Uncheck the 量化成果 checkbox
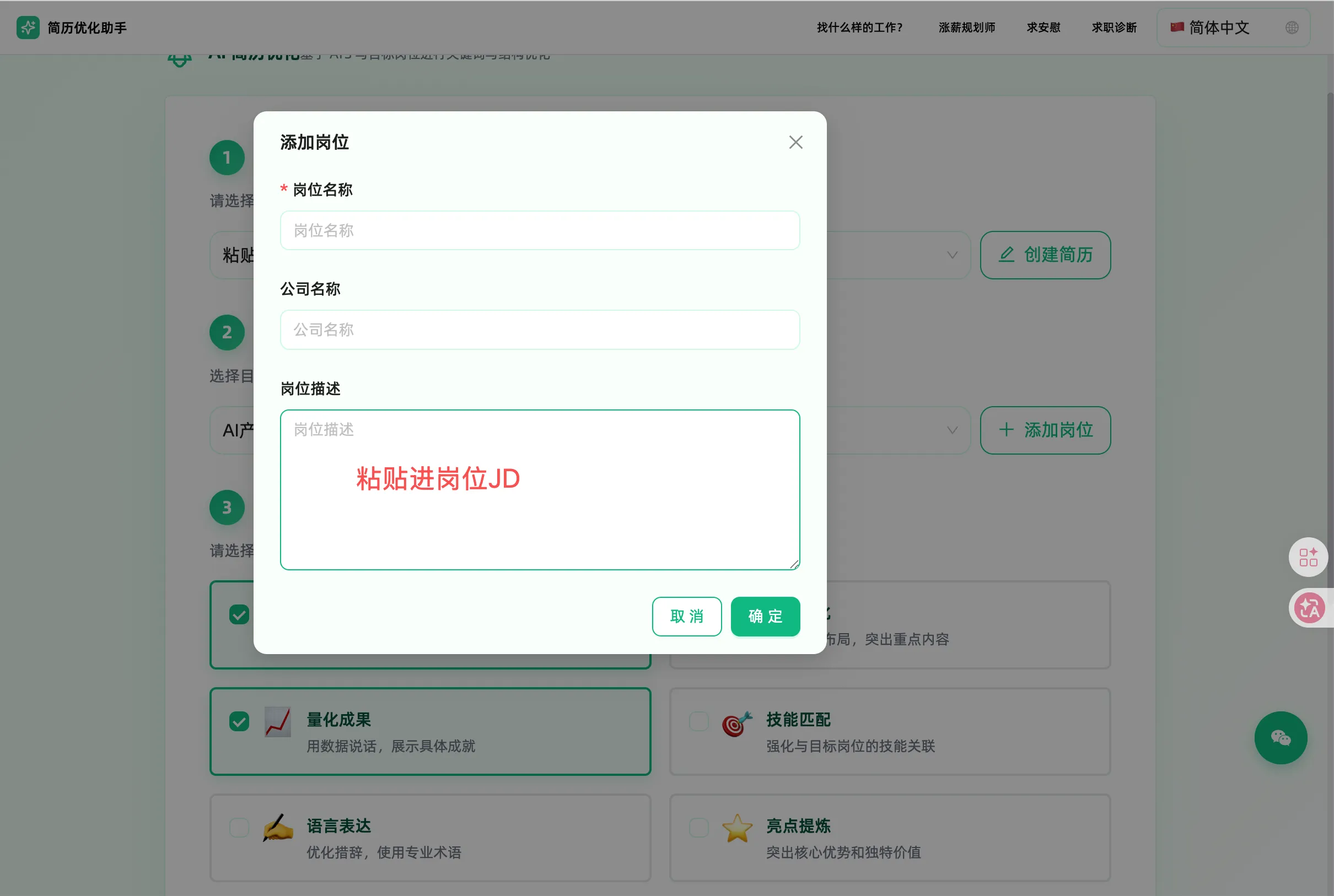The height and width of the screenshot is (896, 1334). tap(239, 722)
